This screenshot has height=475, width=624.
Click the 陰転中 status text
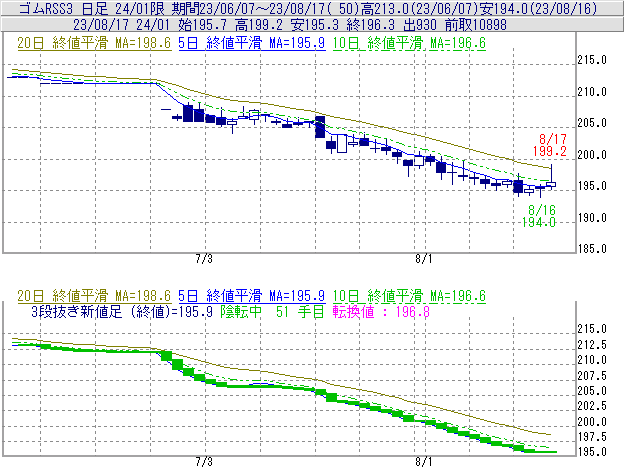241,311
